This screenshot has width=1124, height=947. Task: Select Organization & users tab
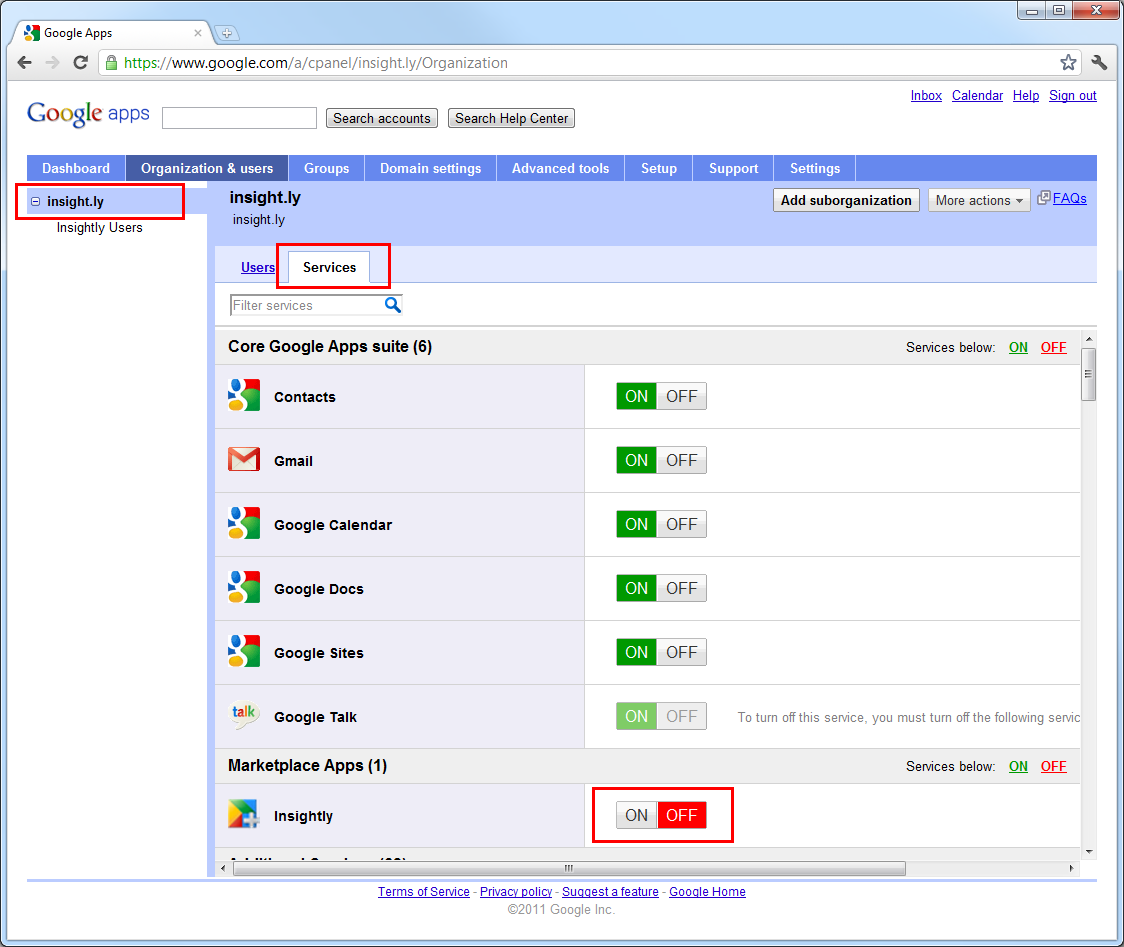pyautogui.click(x=207, y=168)
